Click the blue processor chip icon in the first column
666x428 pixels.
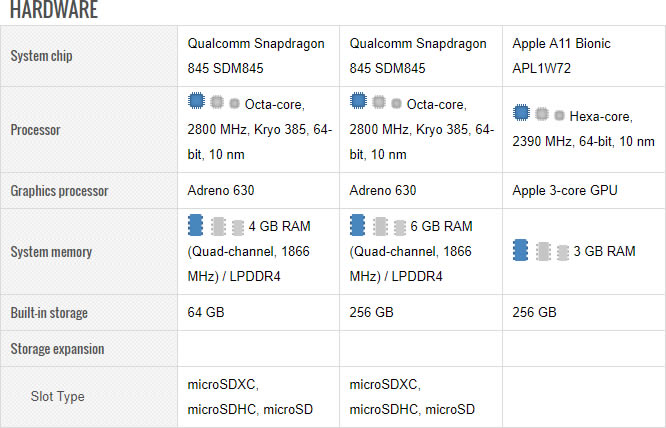(196, 102)
